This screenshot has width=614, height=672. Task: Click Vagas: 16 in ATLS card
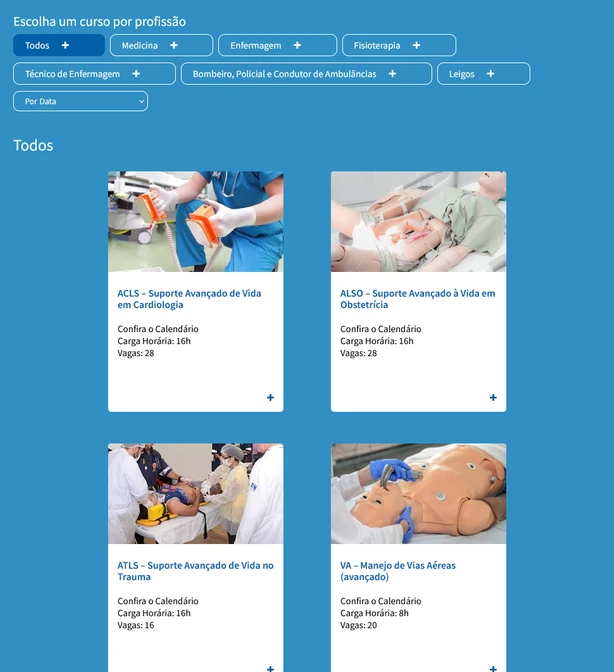tap(136, 625)
